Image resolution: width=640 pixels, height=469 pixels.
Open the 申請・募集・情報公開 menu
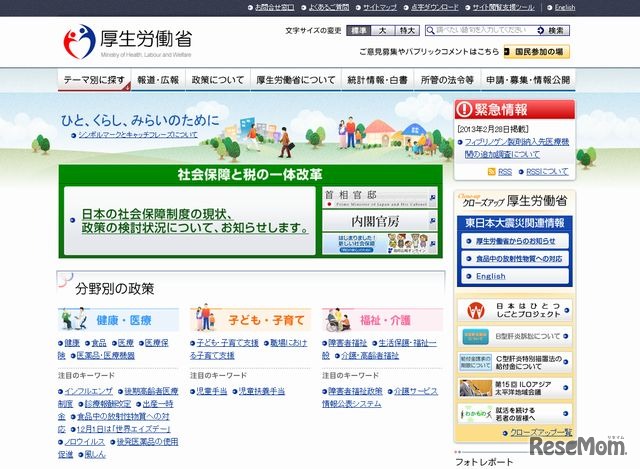click(x=528, y=80)
